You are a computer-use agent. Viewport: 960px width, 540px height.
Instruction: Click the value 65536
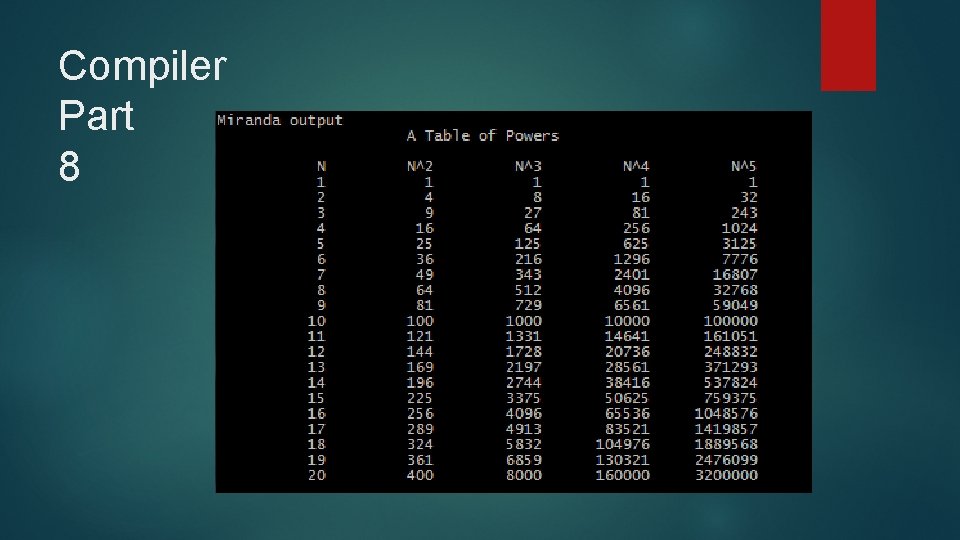[627, 414]
